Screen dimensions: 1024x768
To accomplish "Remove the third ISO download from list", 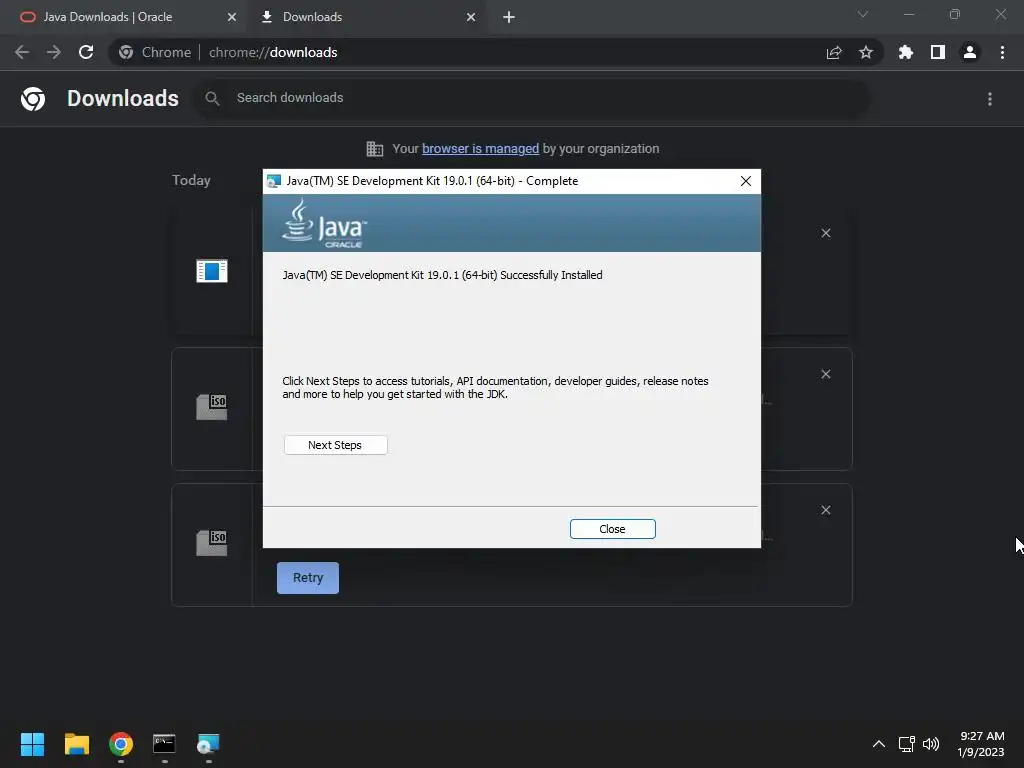I will (x=826, y=510).
